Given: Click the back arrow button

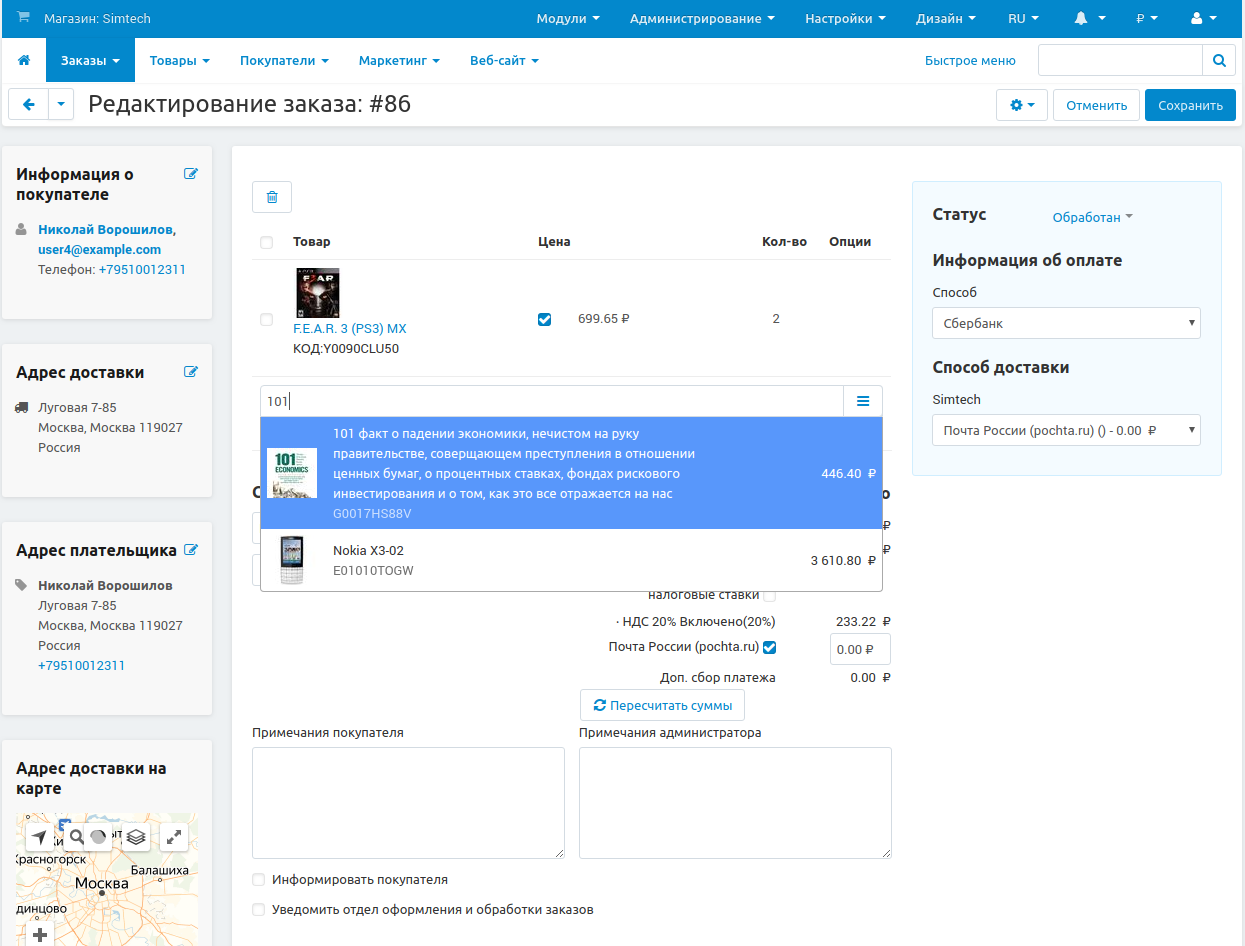Looking at the screenshot, I should 29,105.
